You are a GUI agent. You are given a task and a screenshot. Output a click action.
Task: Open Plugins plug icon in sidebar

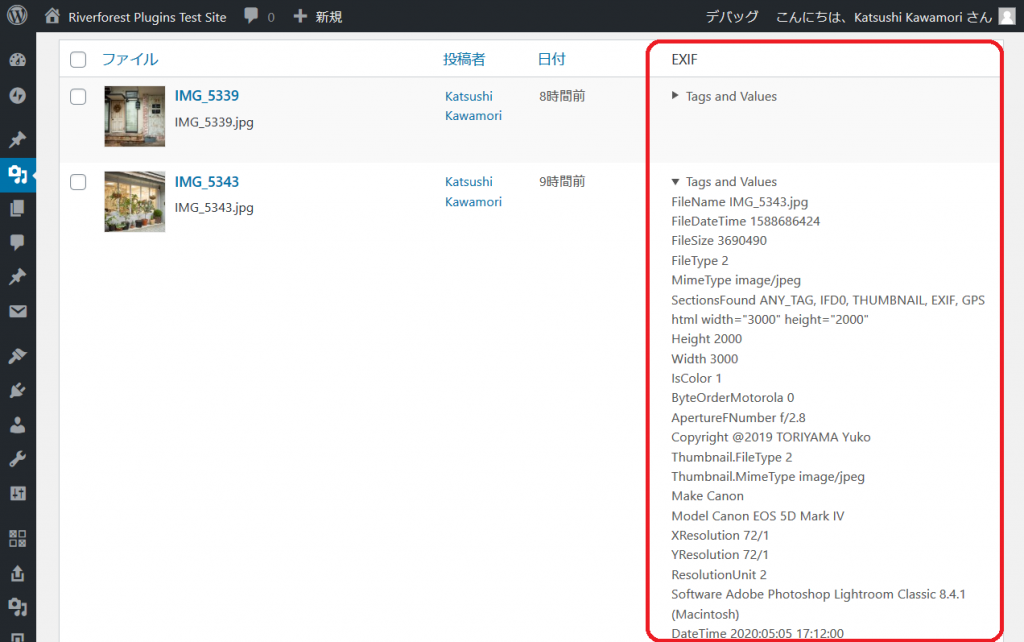click(x=17, y=391)
